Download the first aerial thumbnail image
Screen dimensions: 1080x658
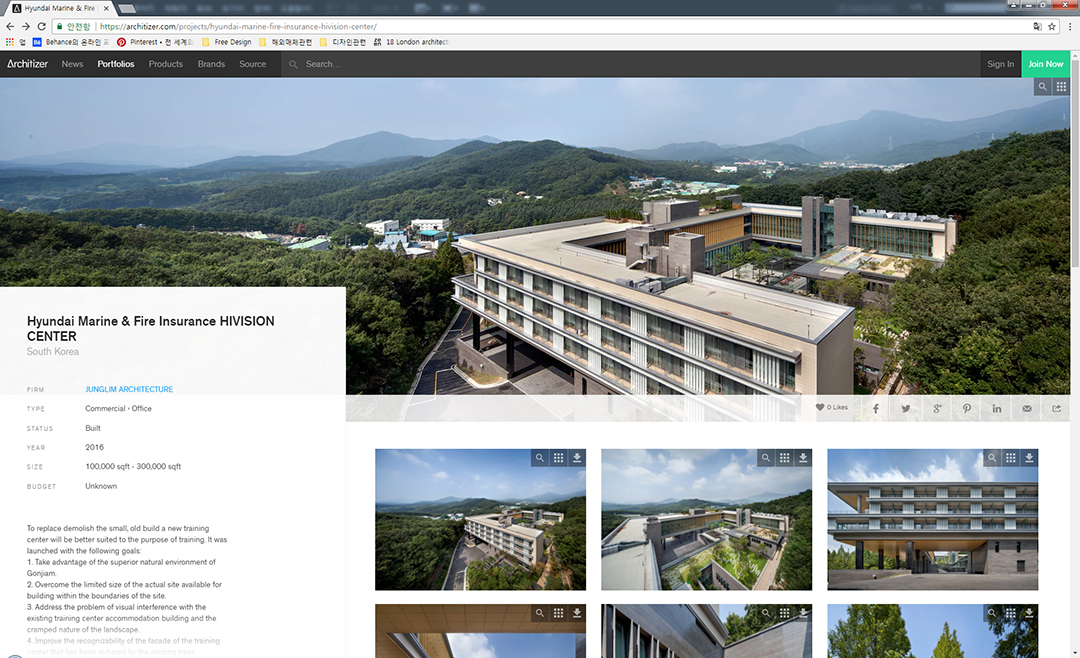click(577, 457)
